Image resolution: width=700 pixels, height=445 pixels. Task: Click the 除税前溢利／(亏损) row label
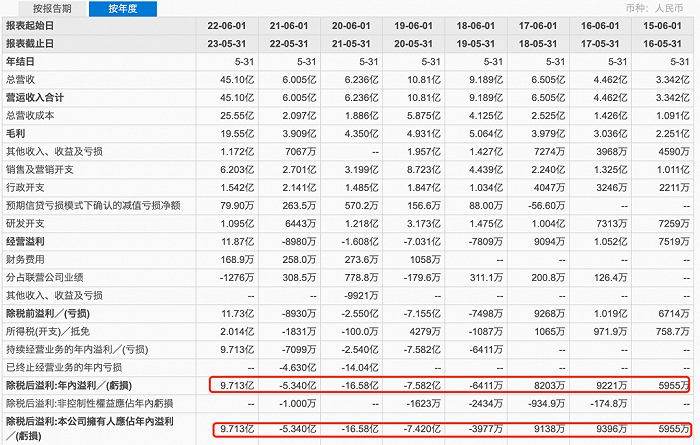pos(48,313)
